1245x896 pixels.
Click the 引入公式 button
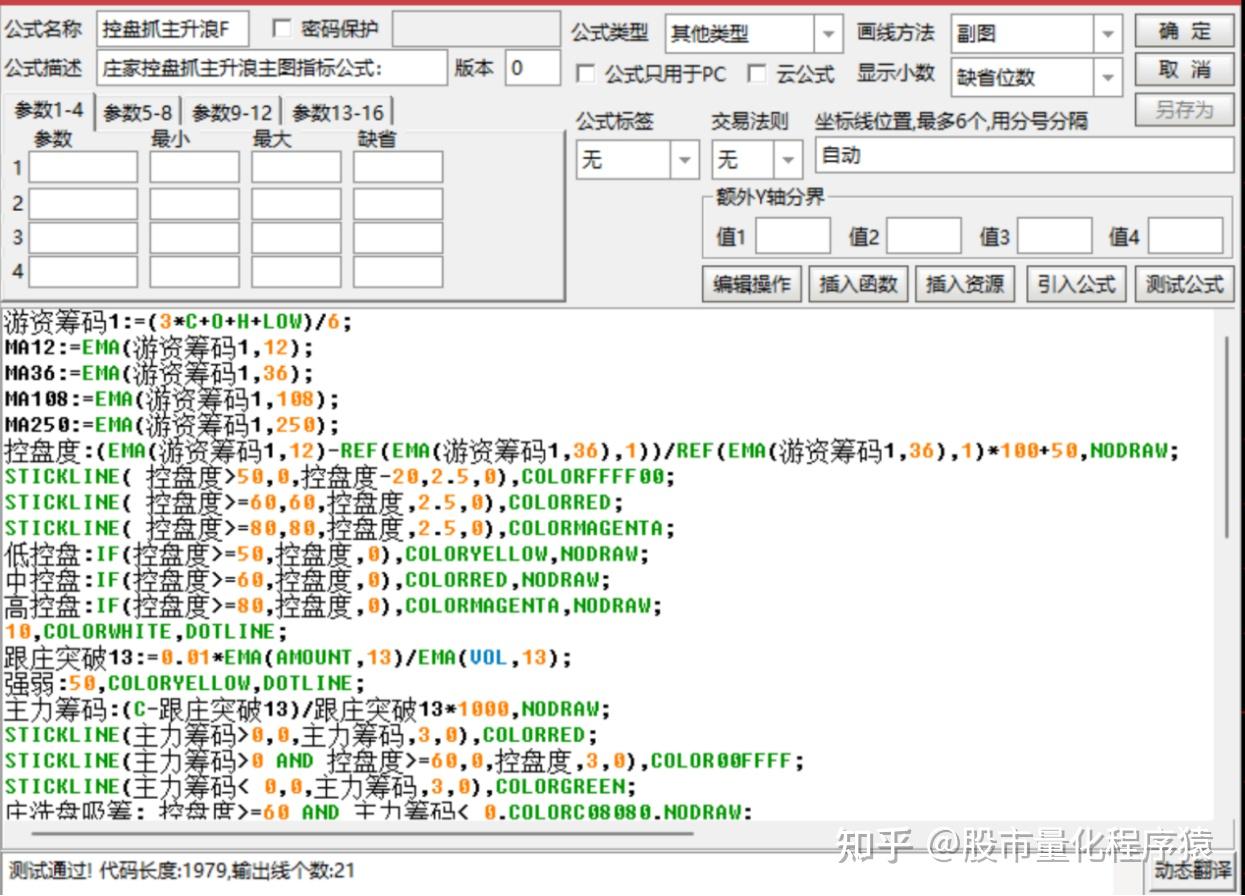pos(1076,284)
